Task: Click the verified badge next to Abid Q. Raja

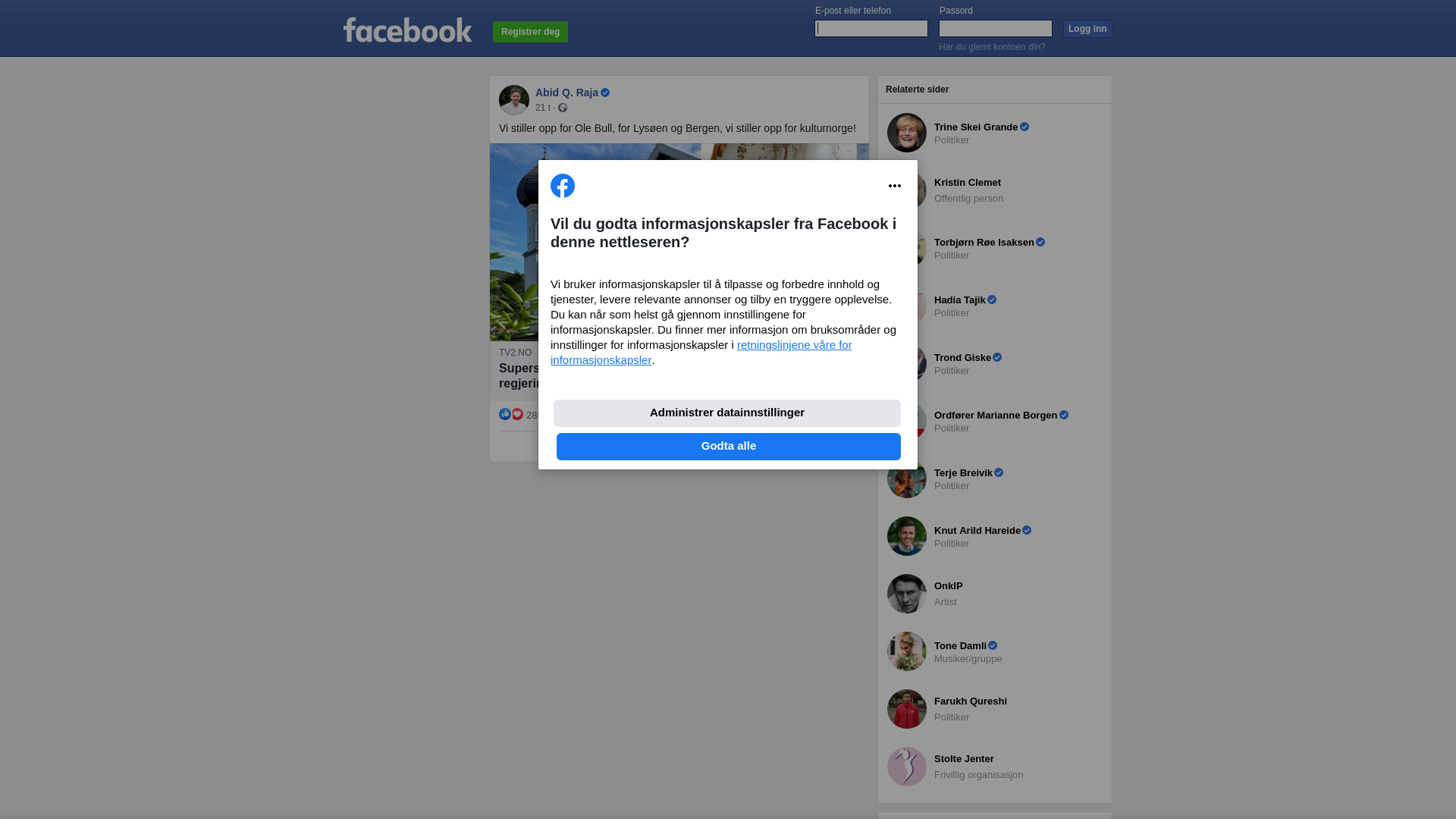Action: (x=605, y=93)
